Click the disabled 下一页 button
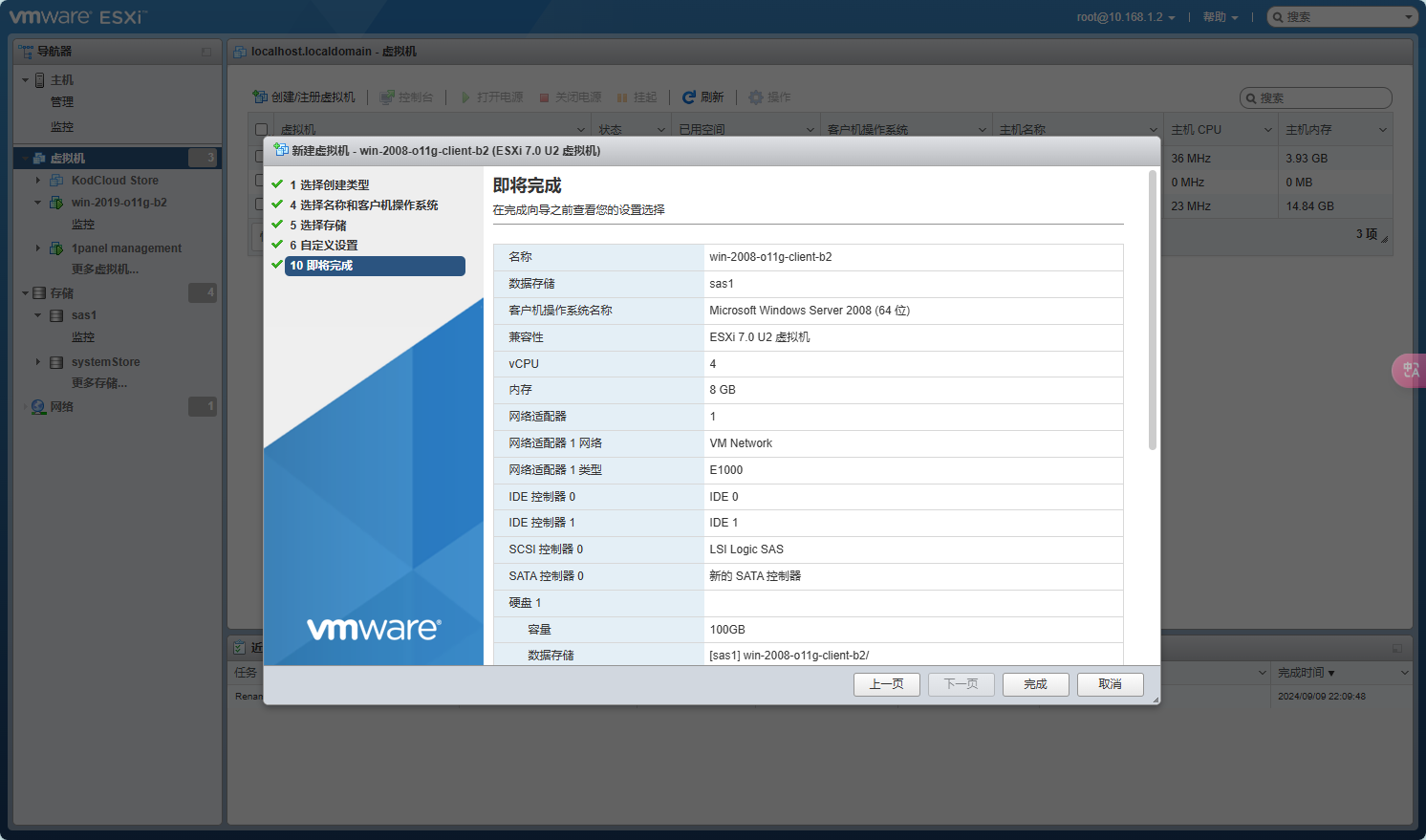1426x840 pixels. pos(961,684)
